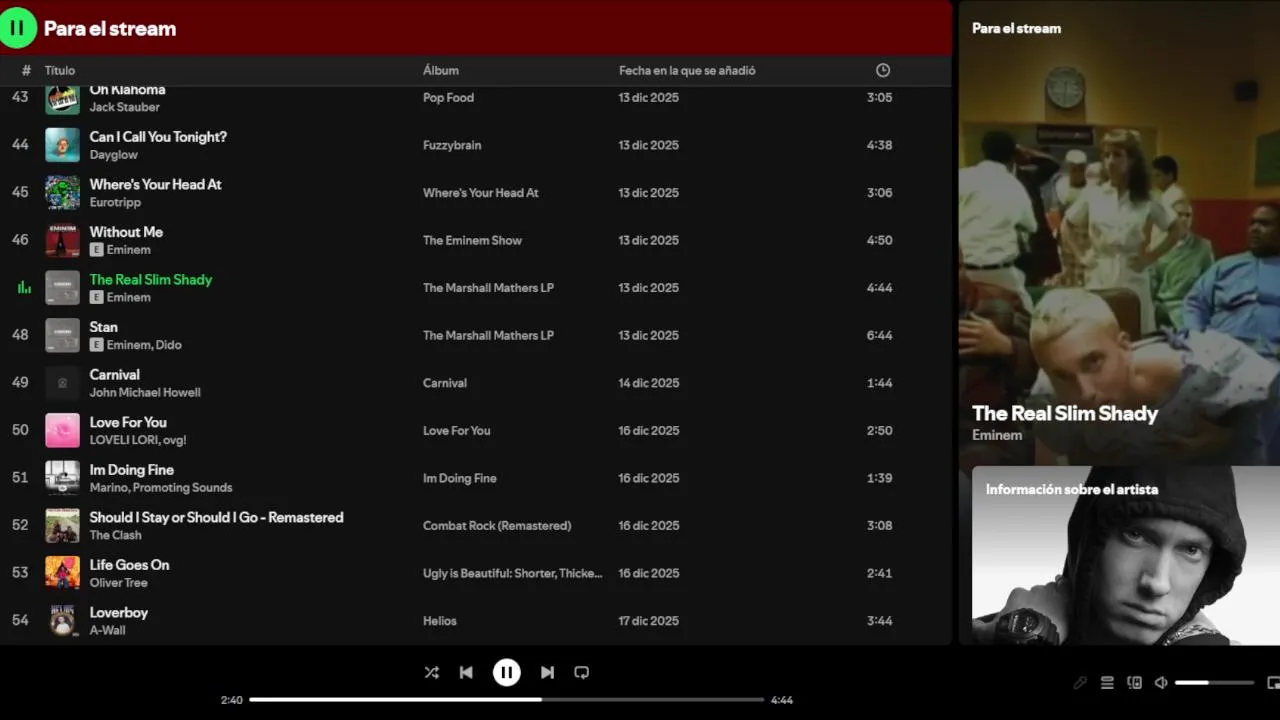Open the lyrics microphone icon
1280x720 pixels.
point(1080,683)
